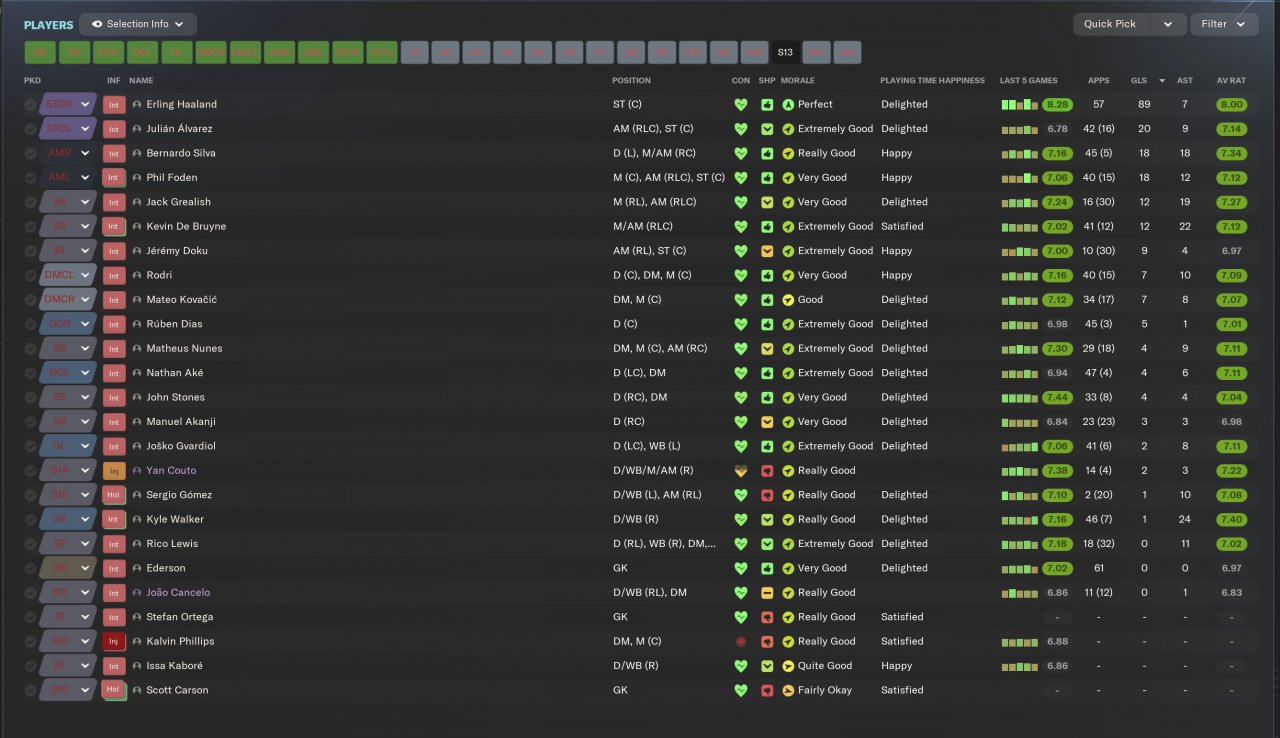This screenshot has width=1280, height=738.
Task: Expand the Quick Pick arrow menu
Action: pos(1168,24)
